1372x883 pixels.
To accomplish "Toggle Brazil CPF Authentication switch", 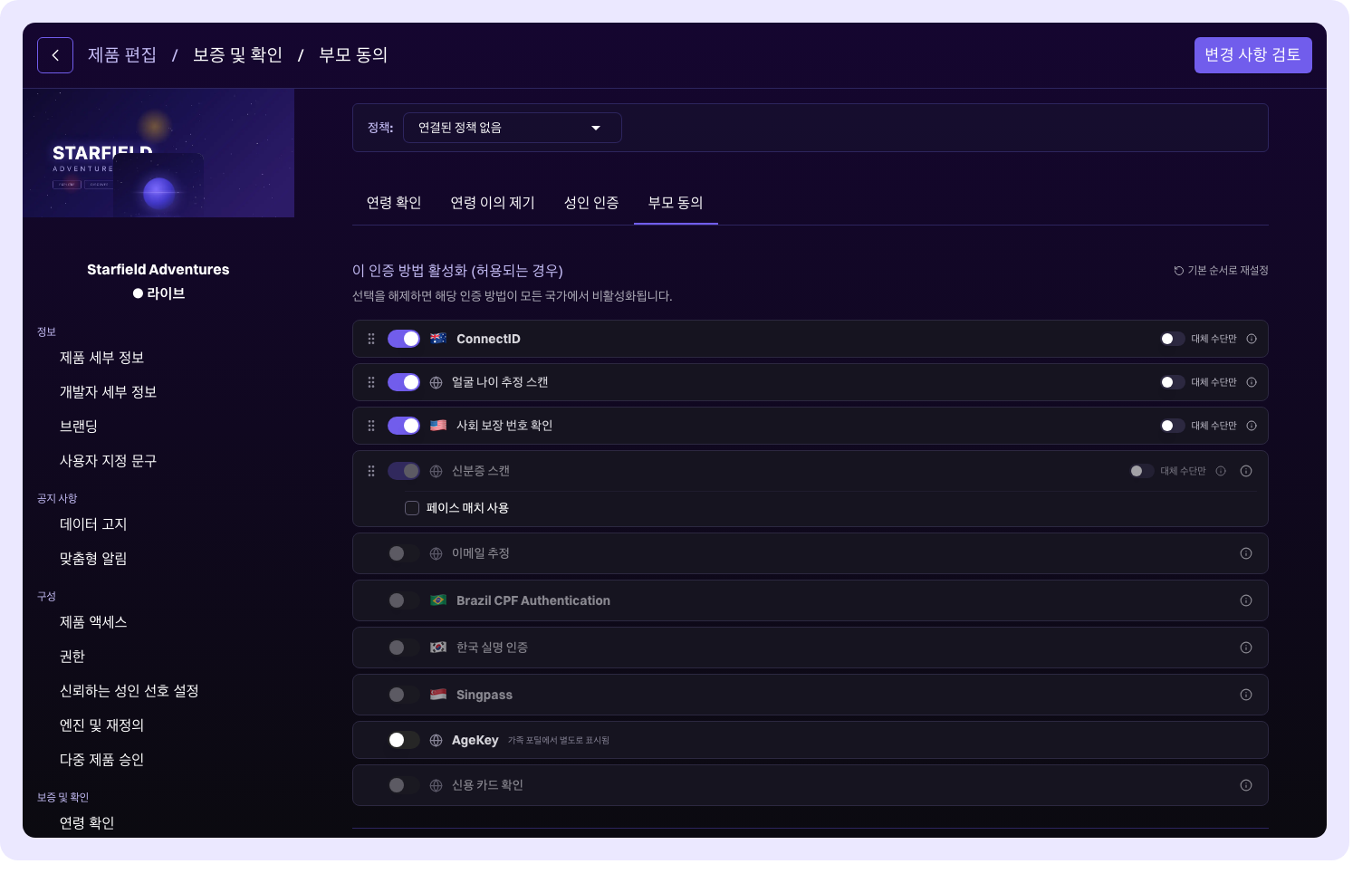I will click(x=404, y=600).
